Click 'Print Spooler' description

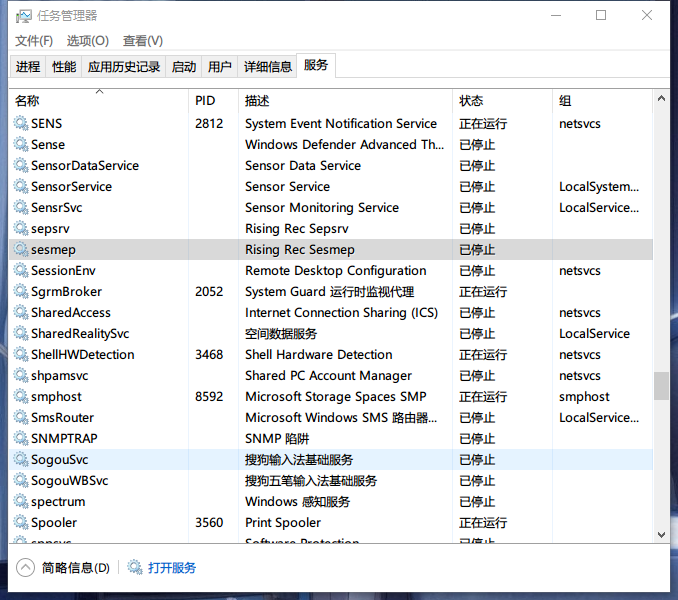click(283, 523)
